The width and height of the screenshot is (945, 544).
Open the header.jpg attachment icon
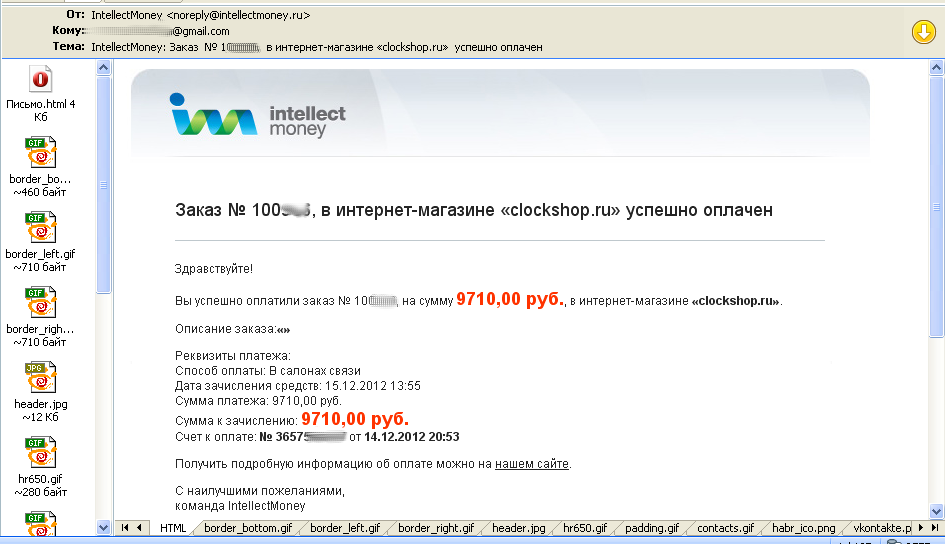(x=40, y=377)
